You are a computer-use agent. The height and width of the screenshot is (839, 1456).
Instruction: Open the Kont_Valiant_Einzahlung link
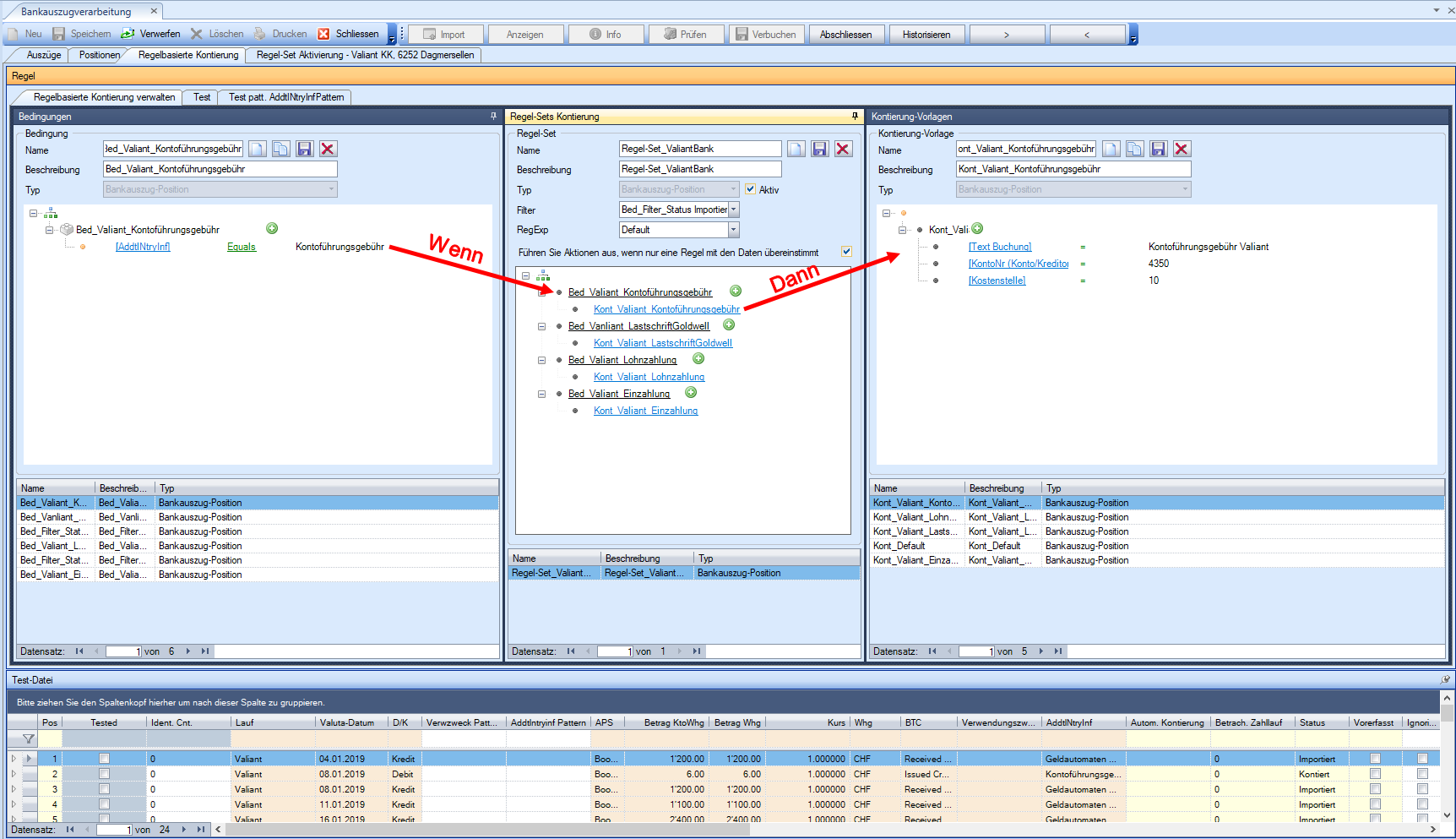coord(645,411)
